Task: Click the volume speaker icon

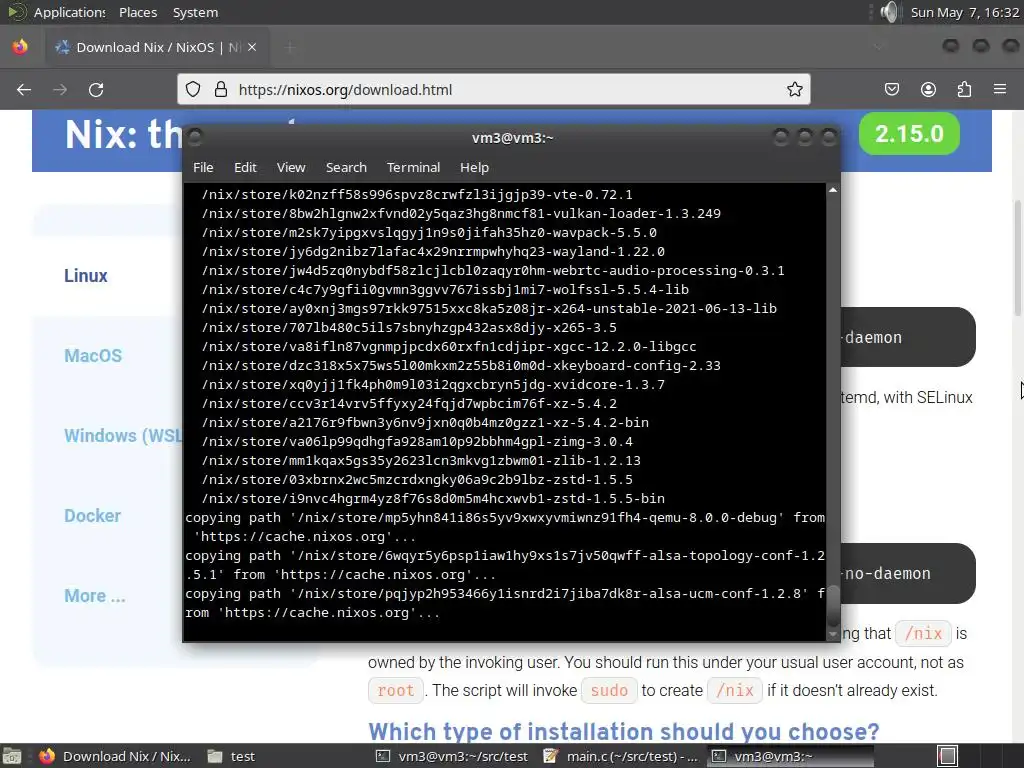Action: pyautogui.click(x=889, y=12)
